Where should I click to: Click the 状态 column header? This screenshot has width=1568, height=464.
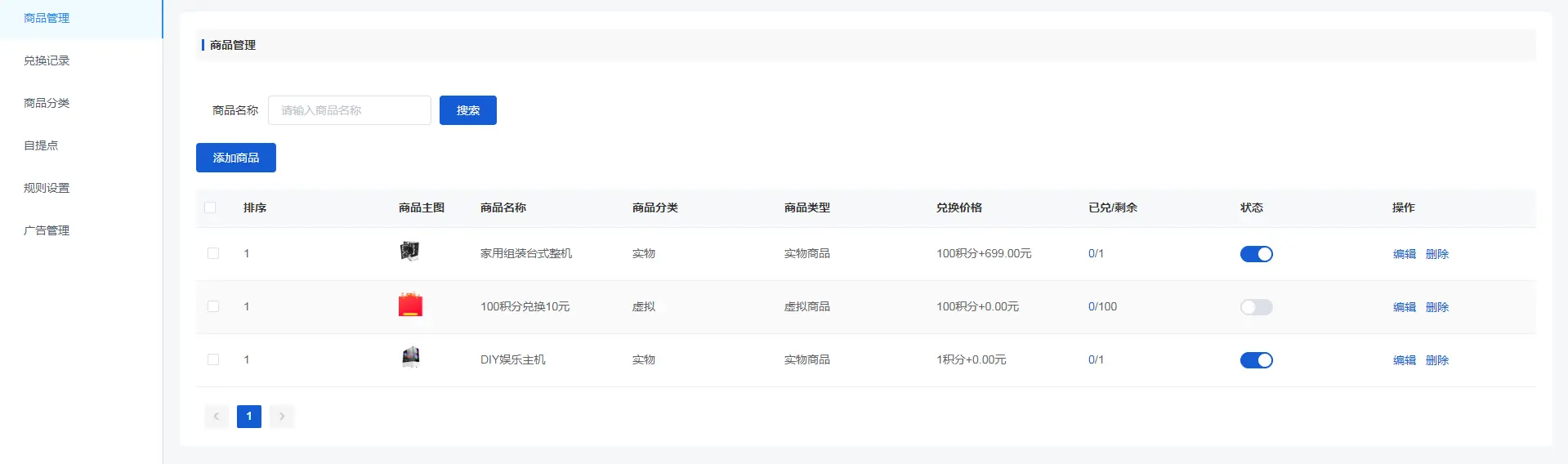pos(1252,207)
